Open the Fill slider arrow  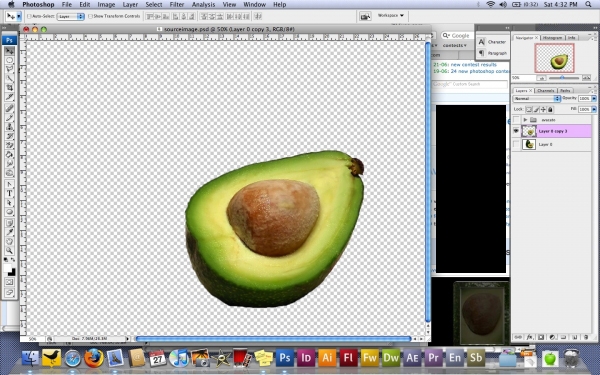(594, 109)
